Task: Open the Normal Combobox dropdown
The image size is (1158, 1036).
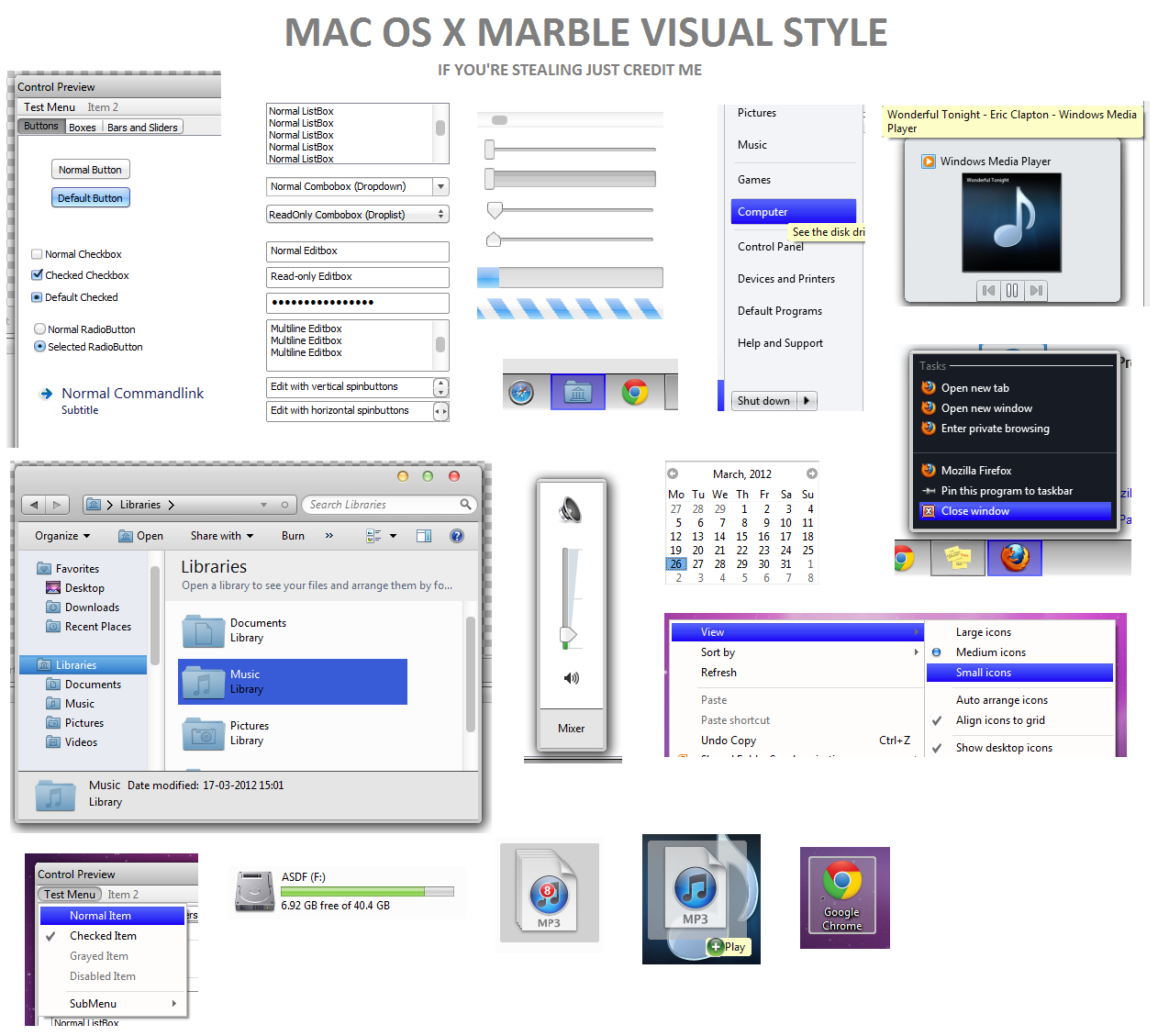Action: click(440, 186)
